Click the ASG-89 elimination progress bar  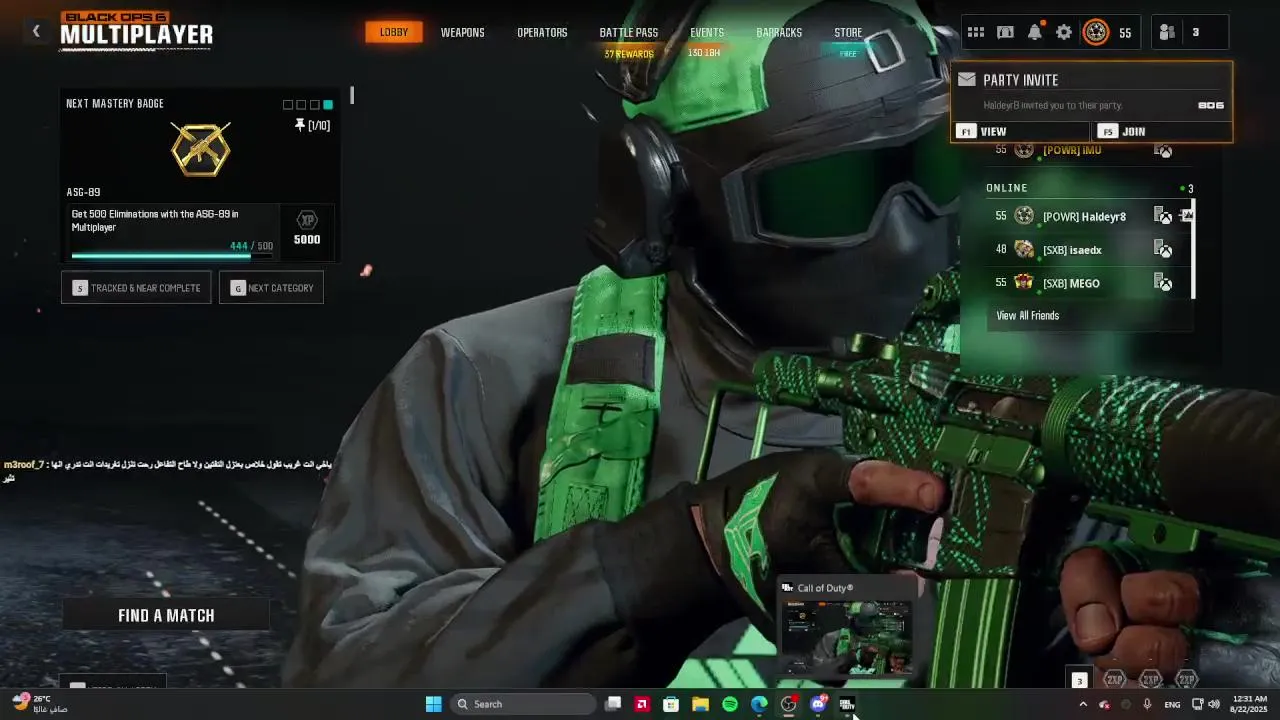click(x=172, y=256)
